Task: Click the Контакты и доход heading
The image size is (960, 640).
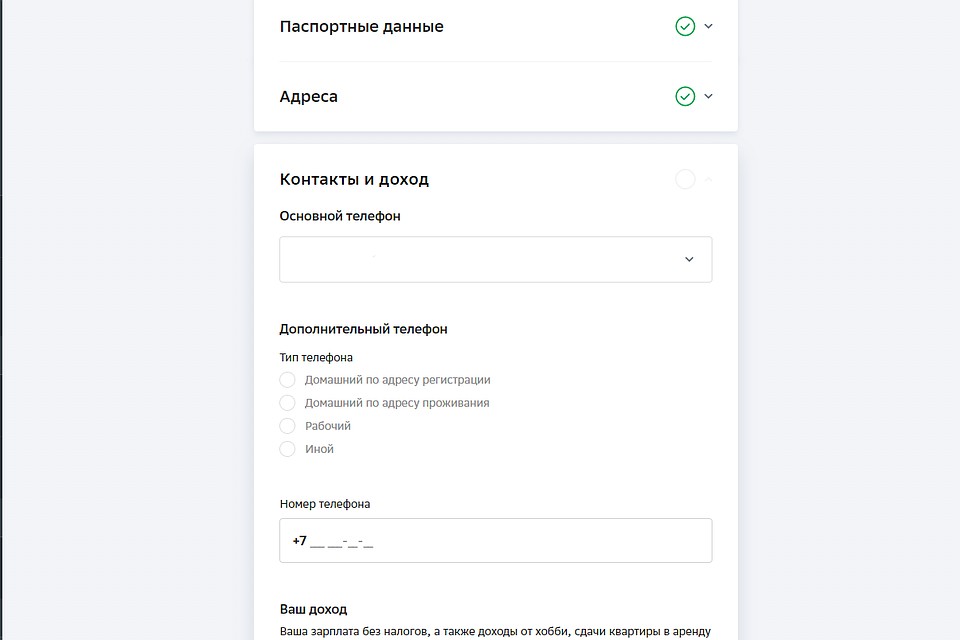Action: pos(354,179)
